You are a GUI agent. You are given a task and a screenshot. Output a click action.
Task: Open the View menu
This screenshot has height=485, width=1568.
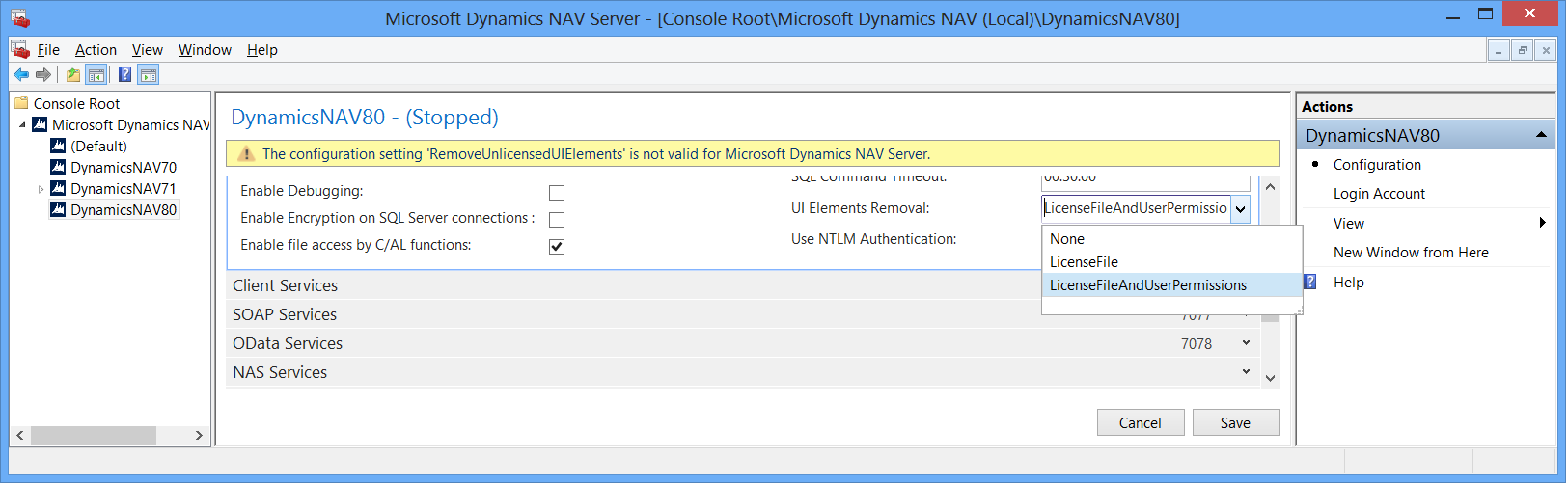148,50
